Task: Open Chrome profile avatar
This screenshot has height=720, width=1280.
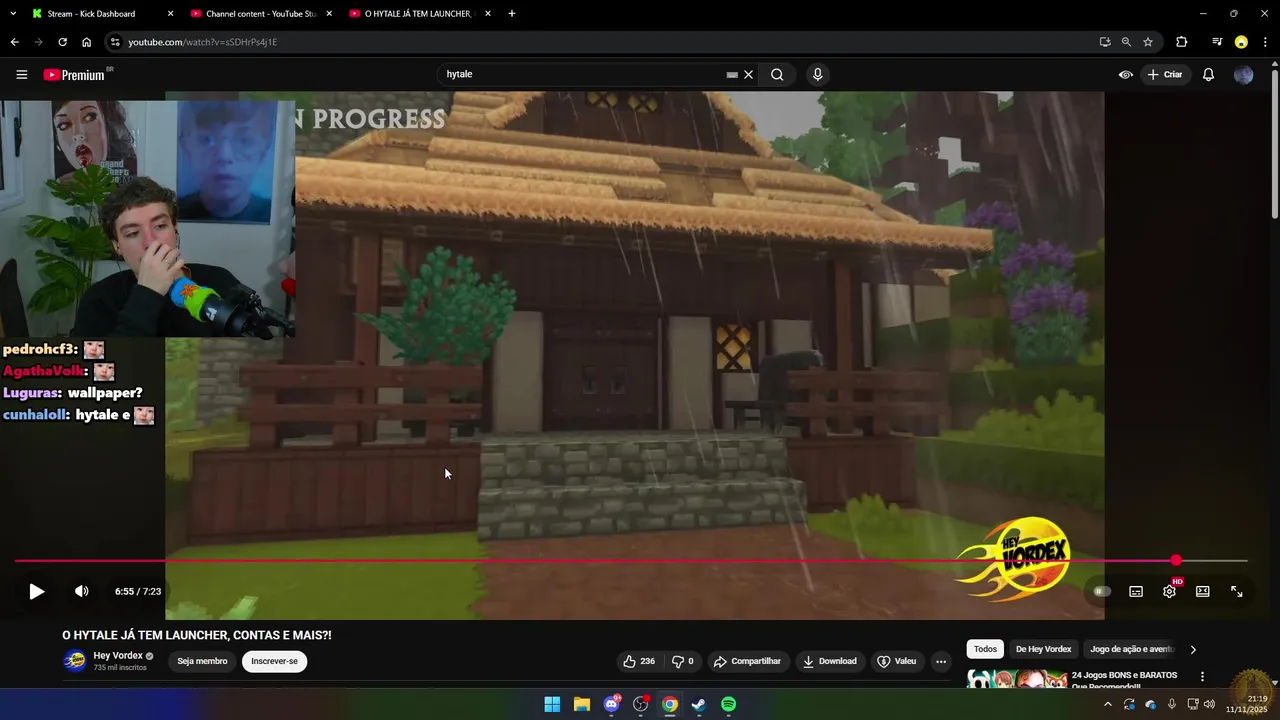Action: [1241, 42]
